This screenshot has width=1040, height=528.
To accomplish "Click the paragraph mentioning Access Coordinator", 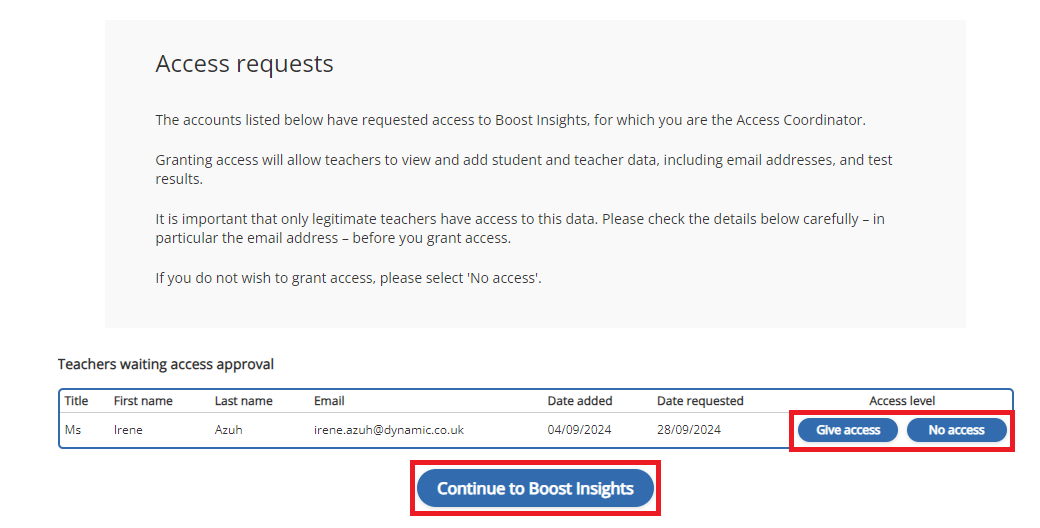I will [x=510, y=120].
